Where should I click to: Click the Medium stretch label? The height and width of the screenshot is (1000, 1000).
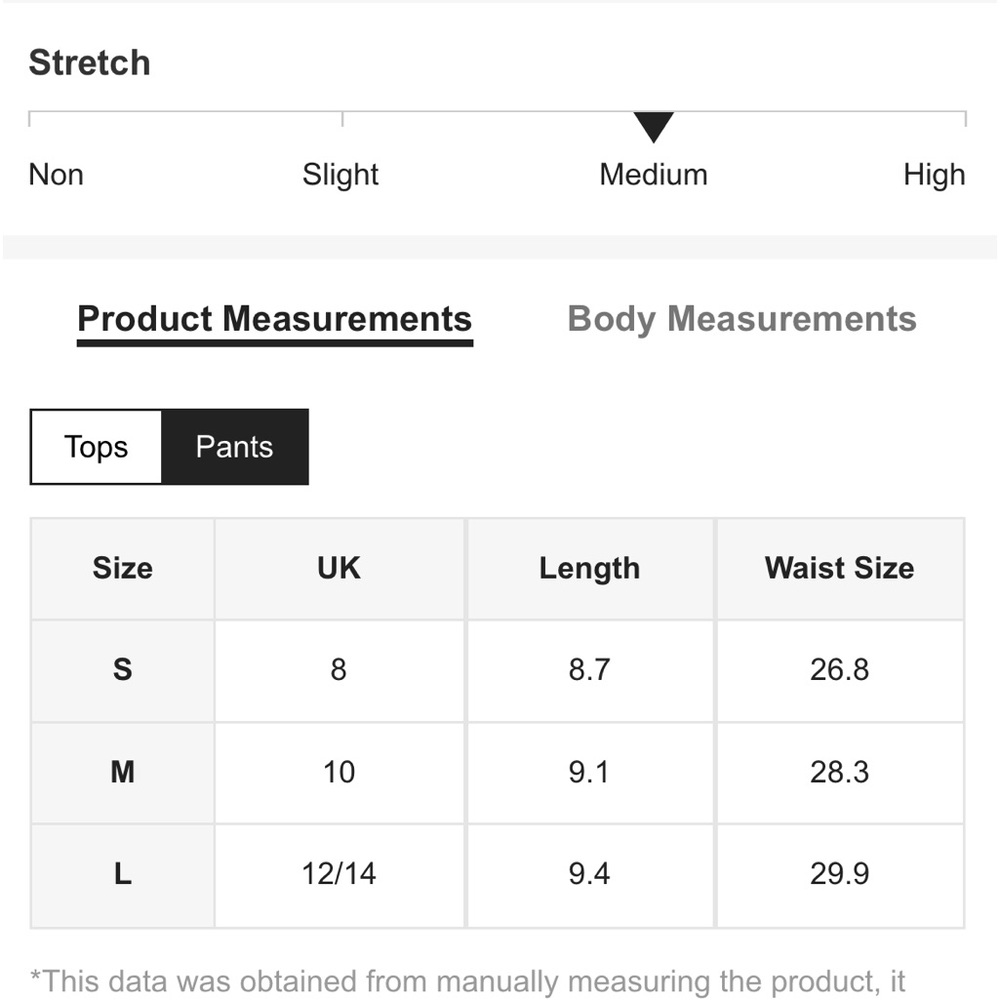(654, 174)
